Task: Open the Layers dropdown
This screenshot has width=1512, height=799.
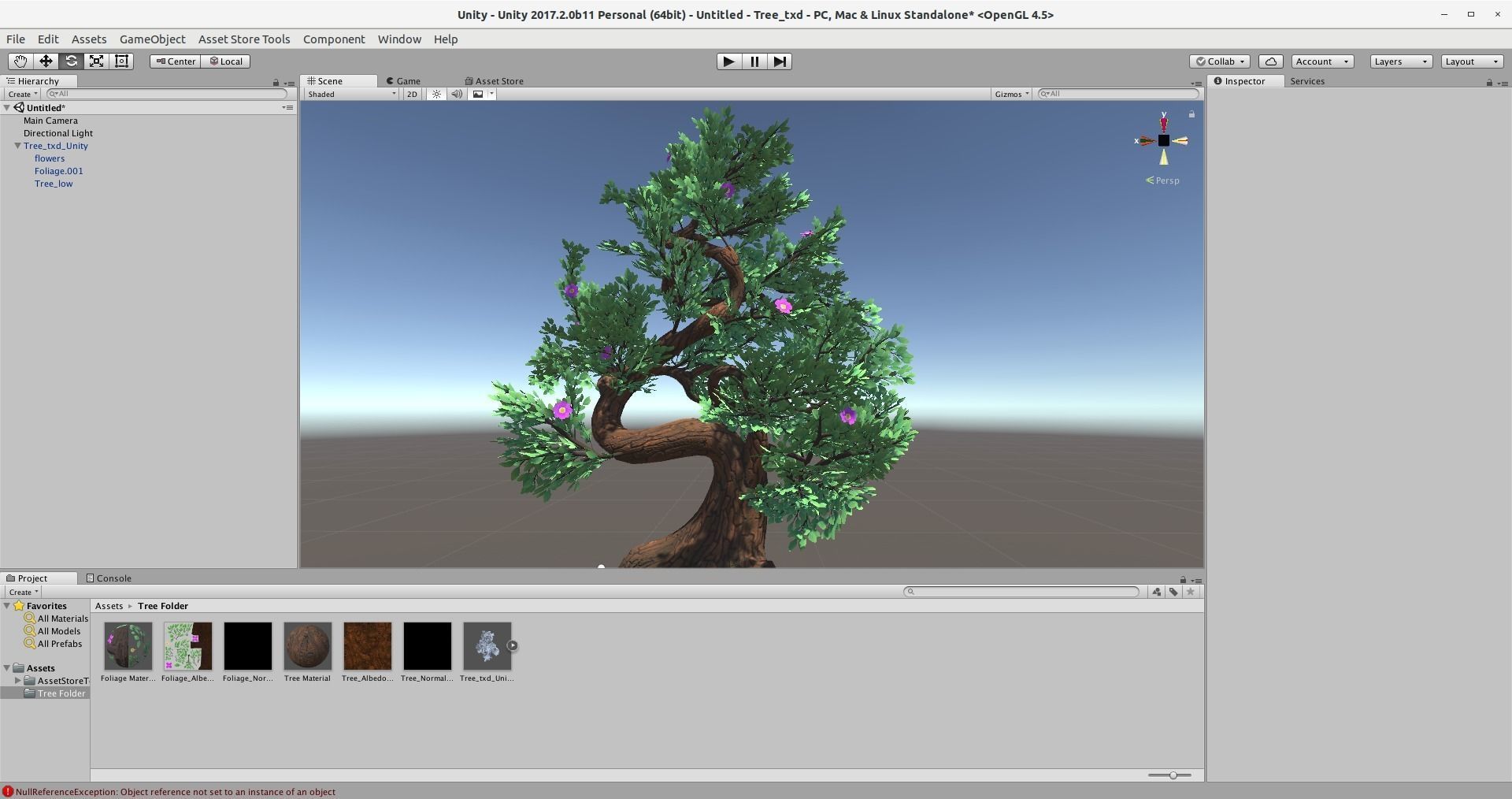Action: pyautogui.click(x=1401, y=61)
